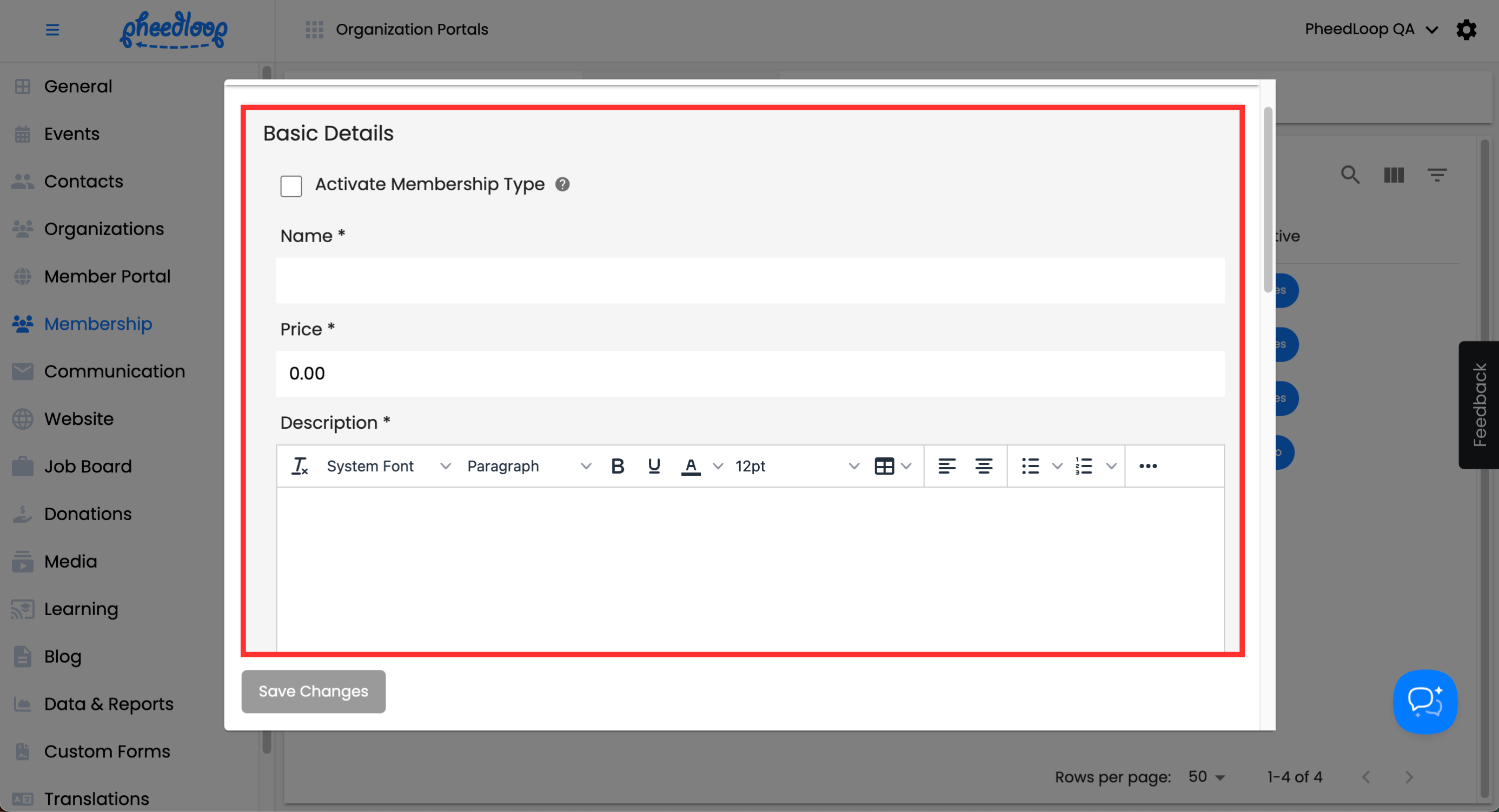Open more toolbar options ellipsis

(x=1148, y=466)
